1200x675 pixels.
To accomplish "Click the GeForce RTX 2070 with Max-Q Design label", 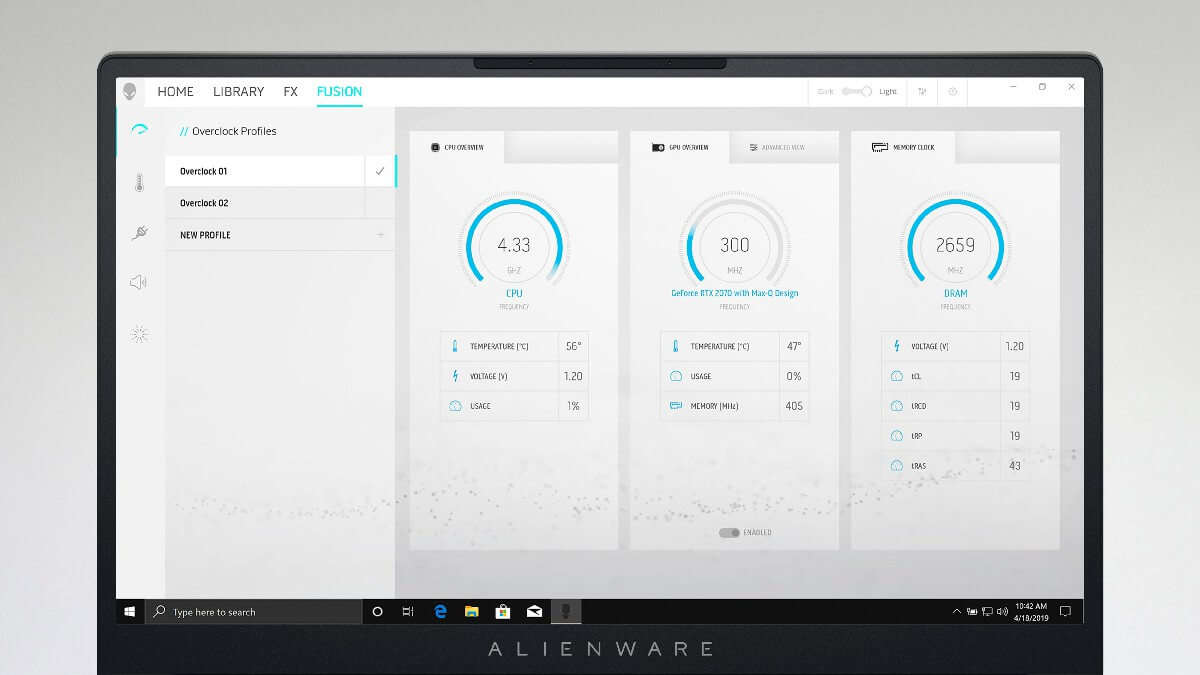I will (735, 293).
